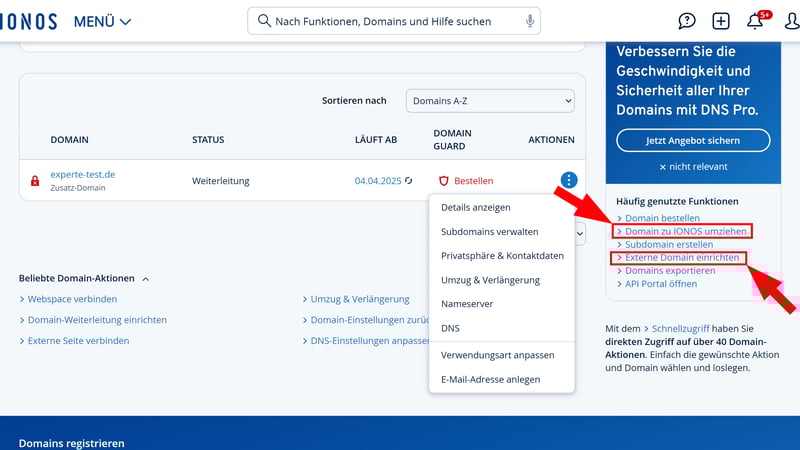
Task: Click the plus add icon in header
Action: 721,21
